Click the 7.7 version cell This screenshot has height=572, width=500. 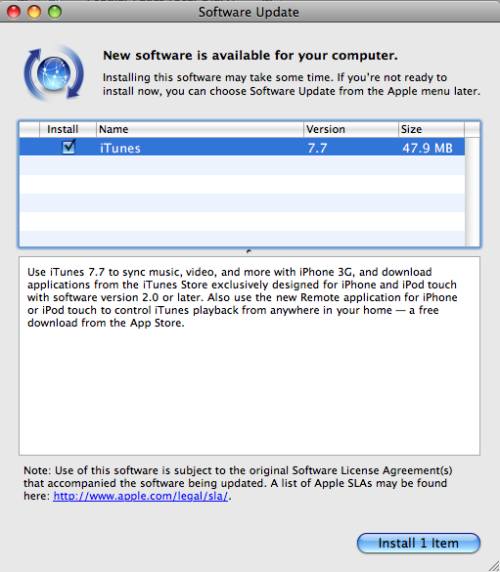point(317,148)
